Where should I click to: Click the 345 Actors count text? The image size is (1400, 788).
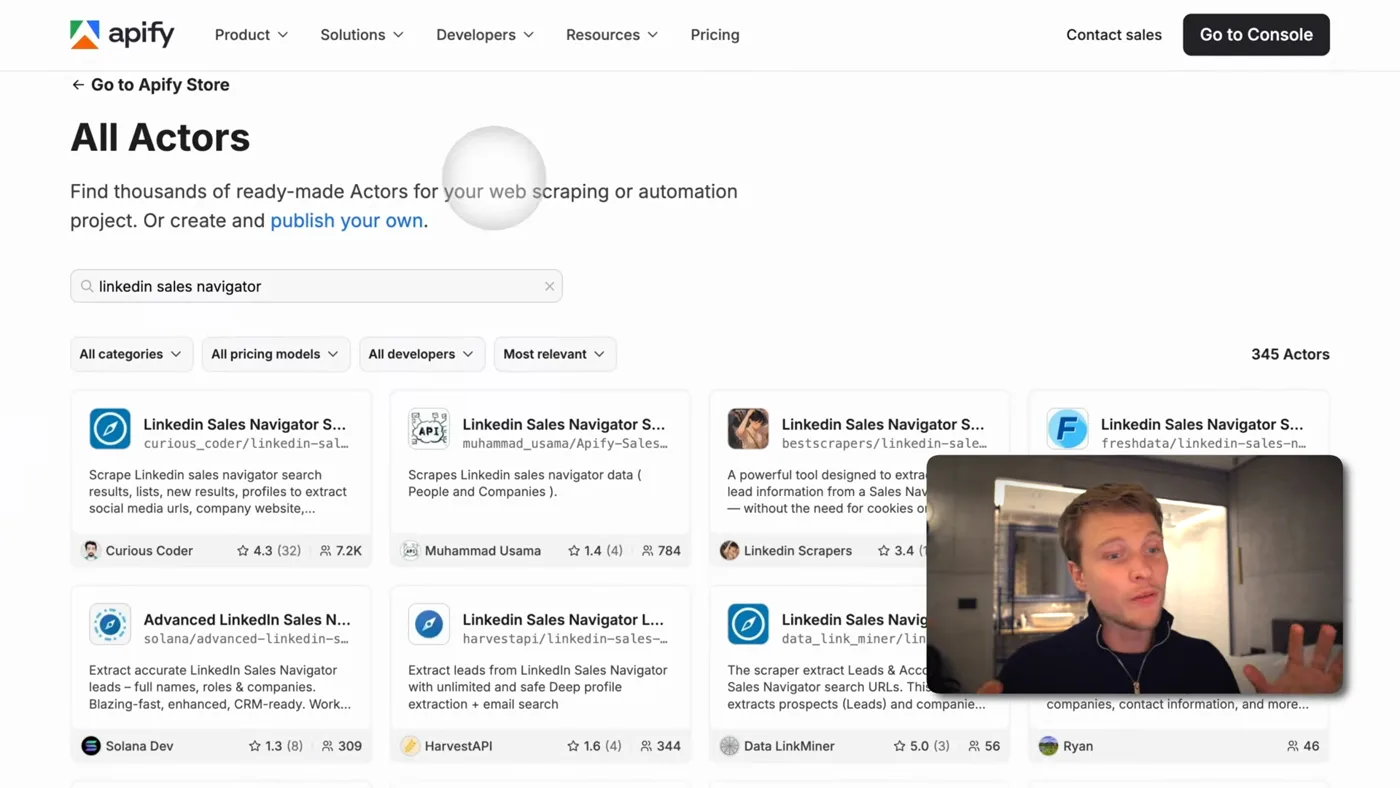click(x=1290, y=354)
